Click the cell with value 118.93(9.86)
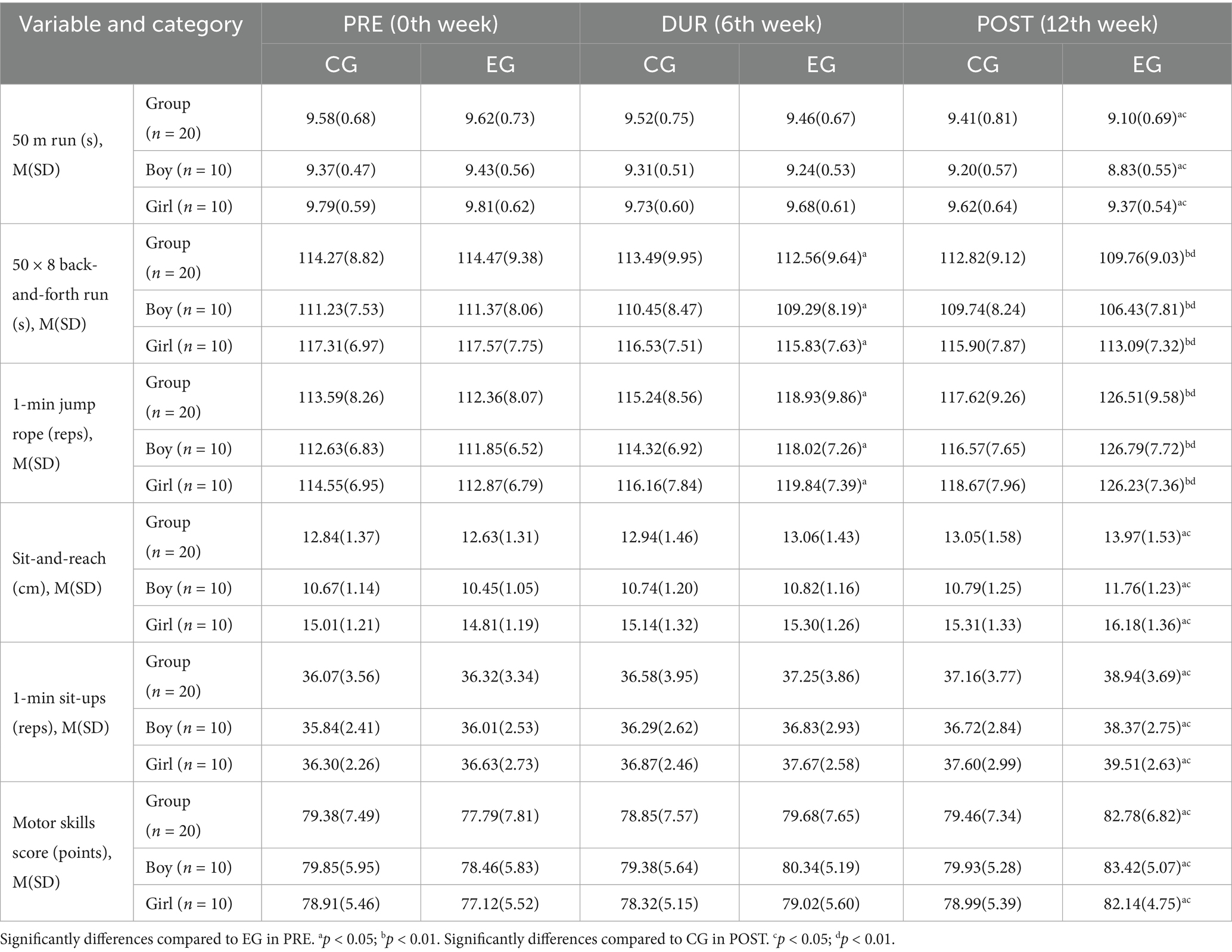1232x952 pixels. pyautogui.click(x=821, y=397)
